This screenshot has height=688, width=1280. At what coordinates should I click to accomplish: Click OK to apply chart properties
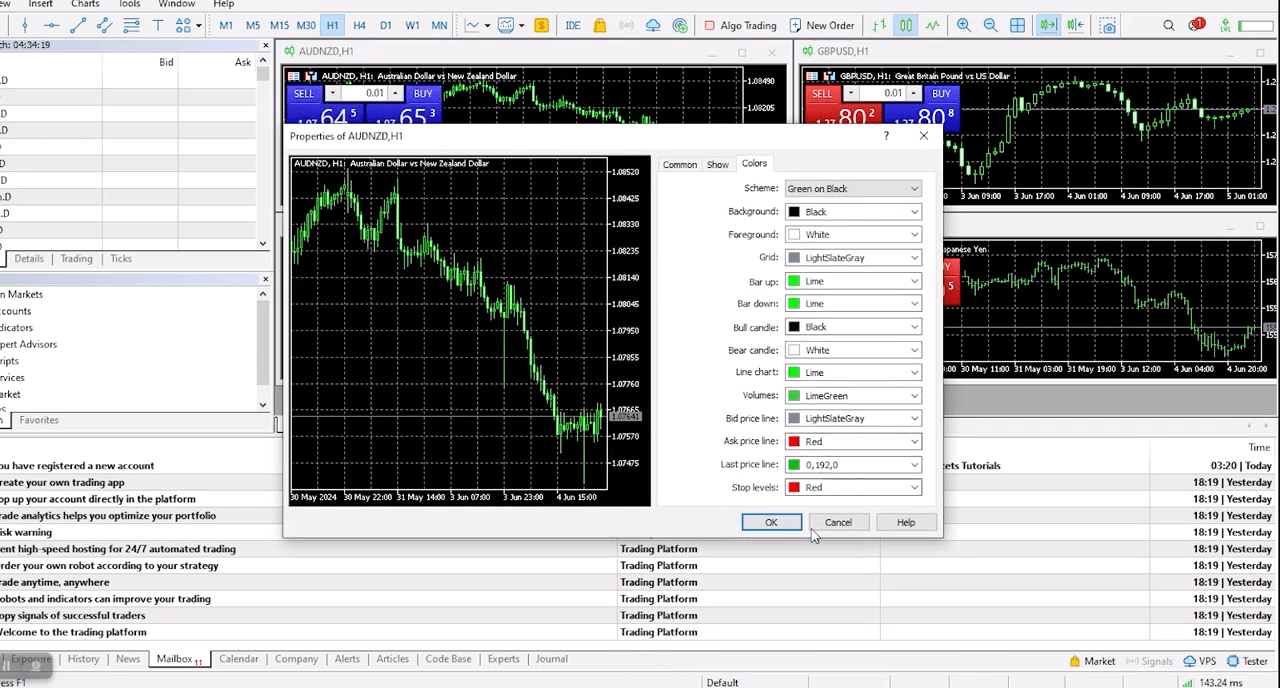point(771,522)
